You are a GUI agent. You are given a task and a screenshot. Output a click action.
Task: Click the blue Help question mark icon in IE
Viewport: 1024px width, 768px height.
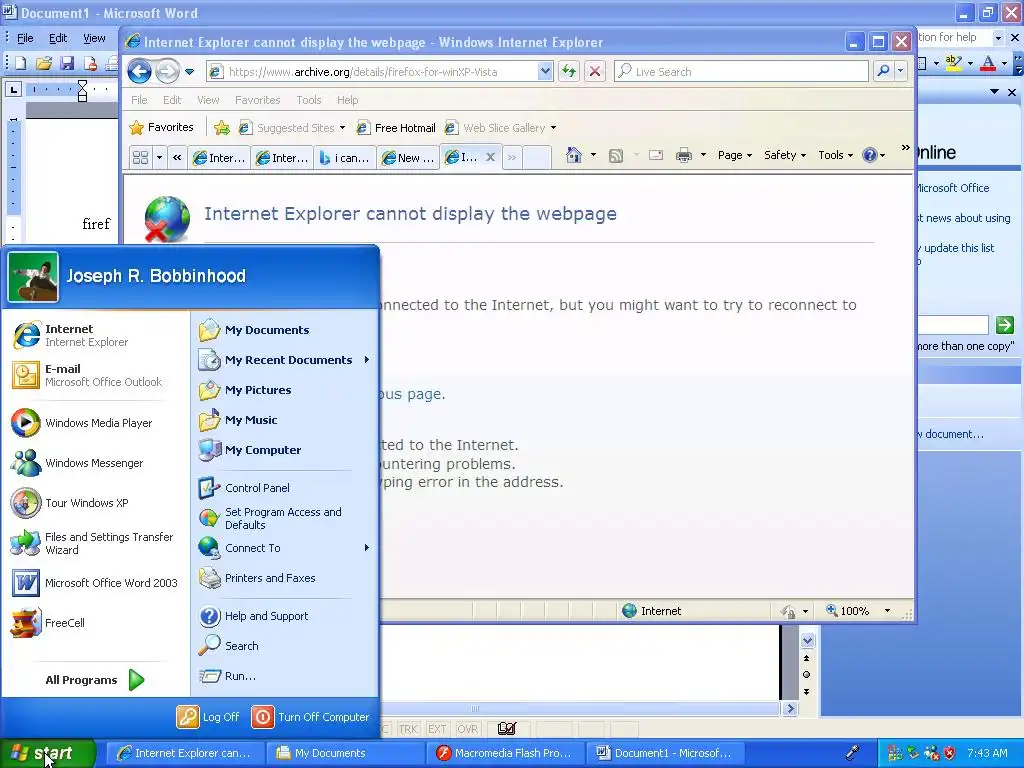click(869, 155)
